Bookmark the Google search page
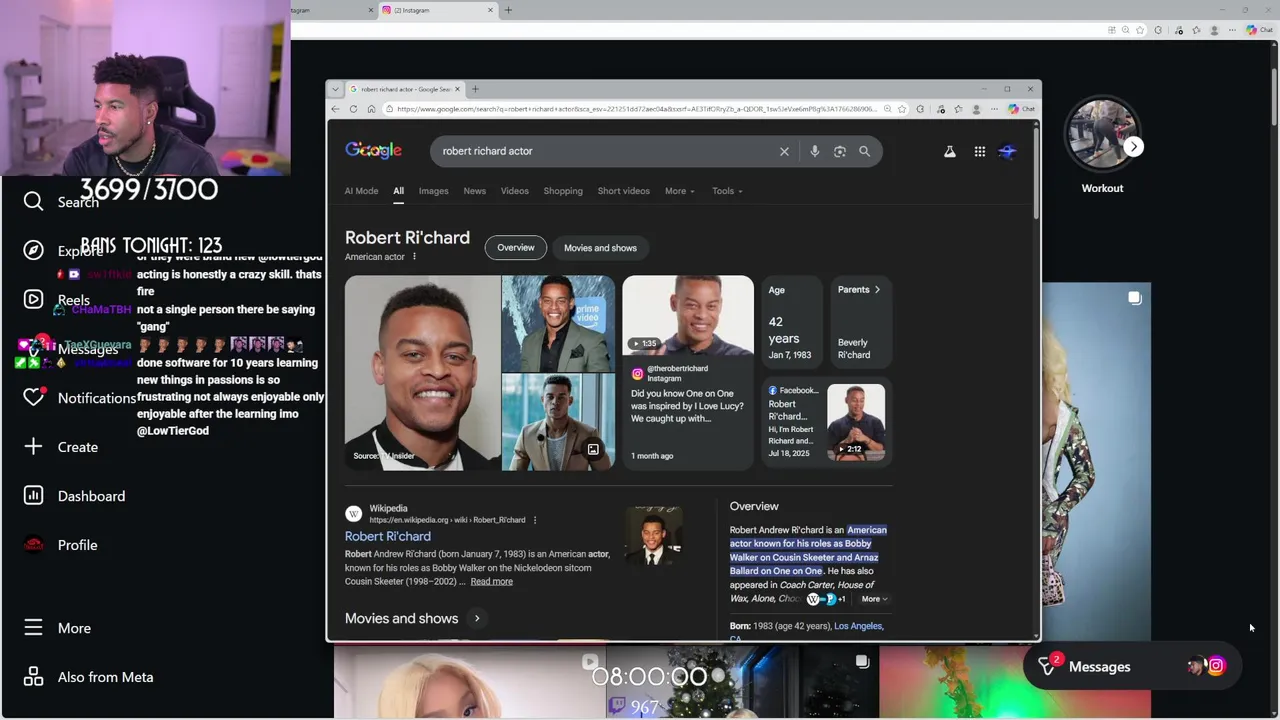The image size is (1280, 720). coord(901,109)
